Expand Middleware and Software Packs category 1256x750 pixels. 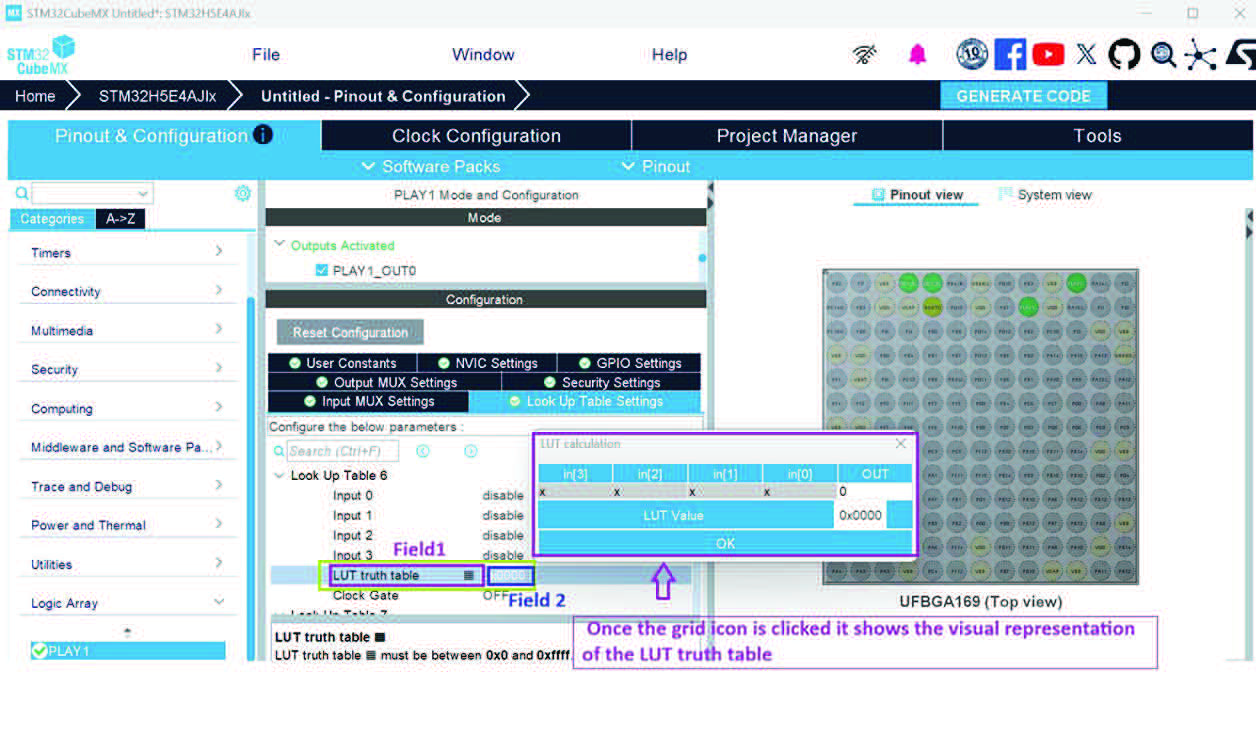click(x=218, y=447)
